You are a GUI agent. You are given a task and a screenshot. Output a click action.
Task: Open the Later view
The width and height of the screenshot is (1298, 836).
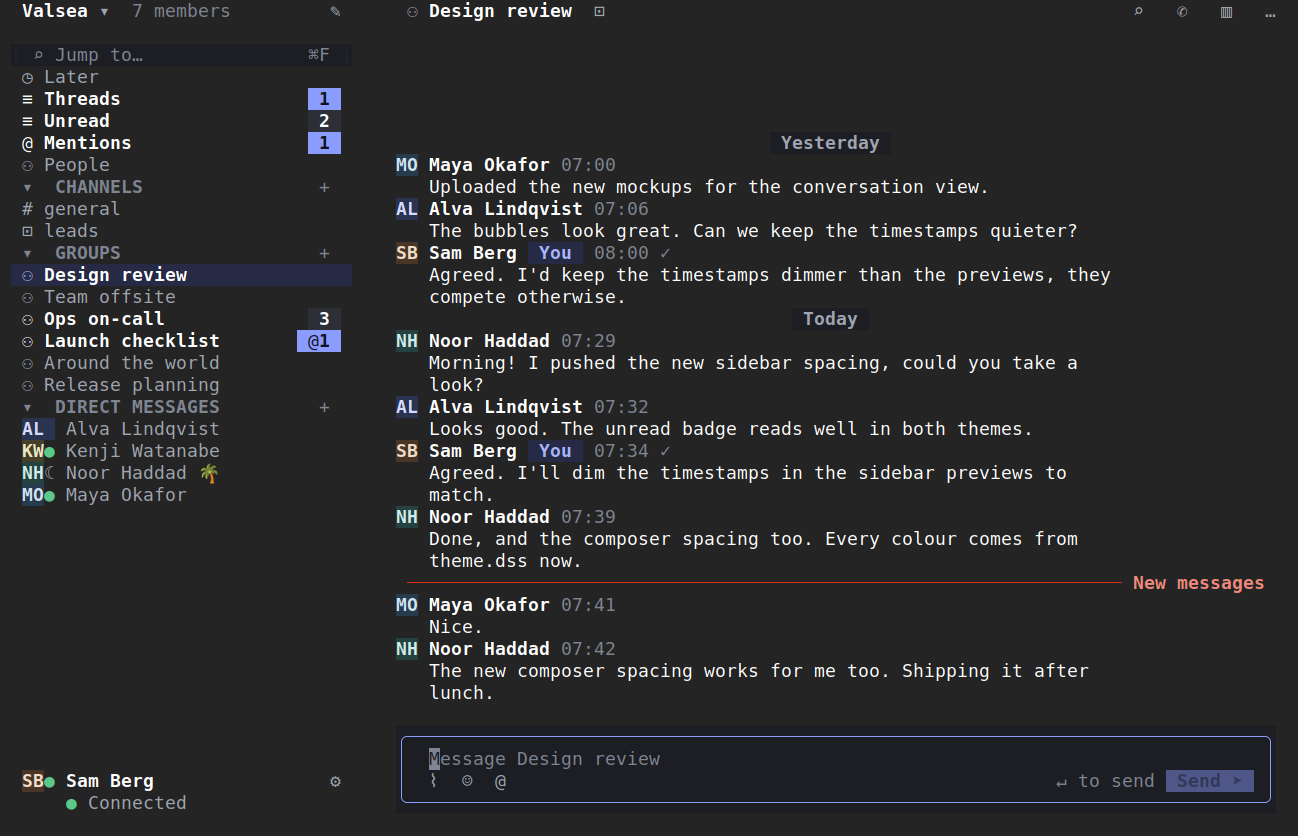tap(181, 77)
